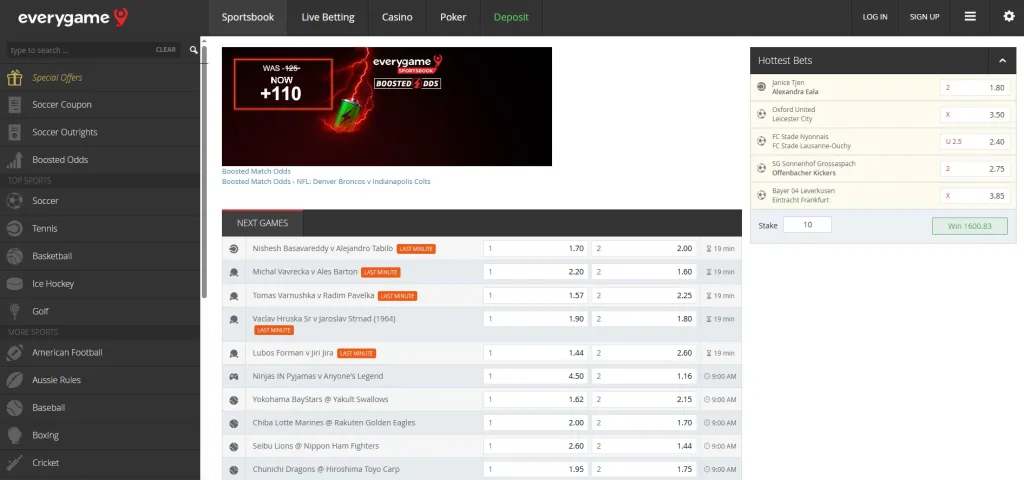This screenshot has width=1024, height=480.
Task: Click the LOG IN button
Action: click(x=875, y=18)
